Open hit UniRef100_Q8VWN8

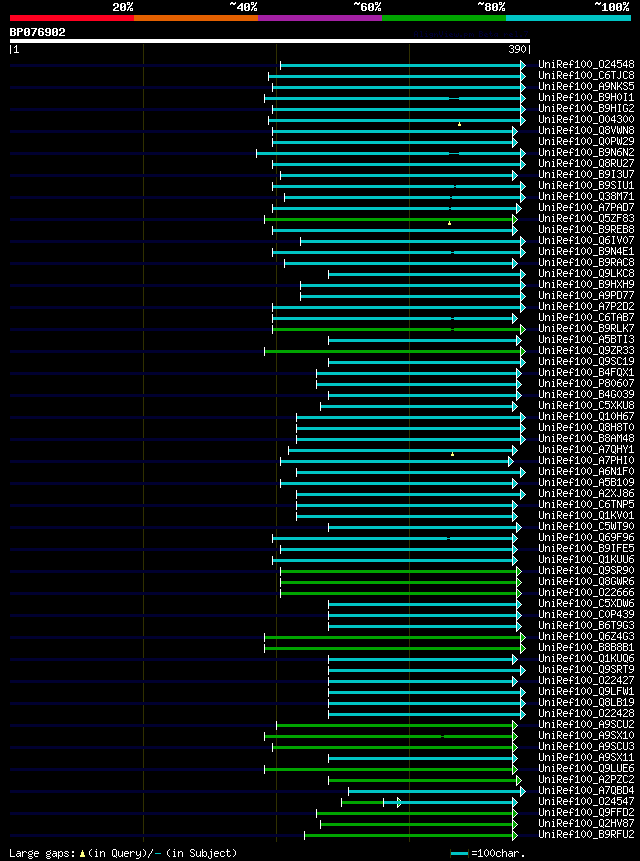(x=586, y=130)
